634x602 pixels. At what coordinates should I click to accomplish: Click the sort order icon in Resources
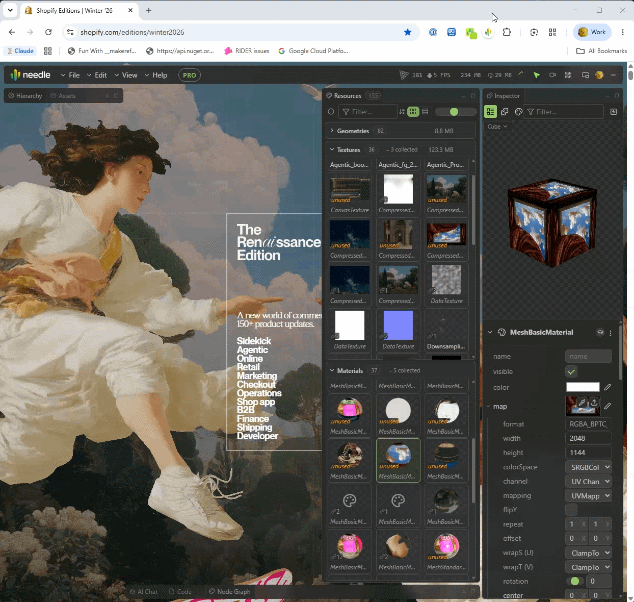[x=402, y=112]
